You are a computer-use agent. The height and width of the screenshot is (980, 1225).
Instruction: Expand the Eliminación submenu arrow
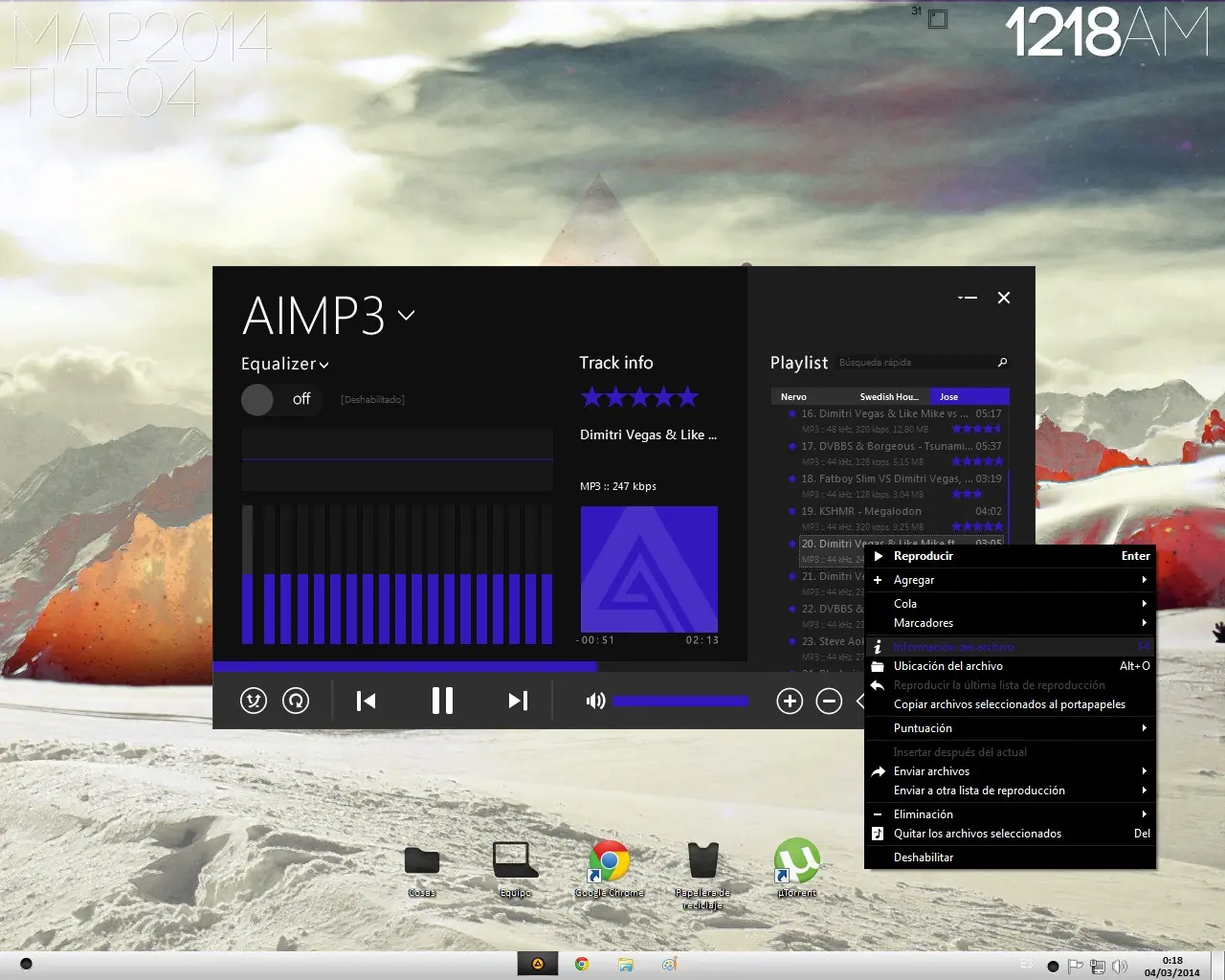tap(1144, 814)
